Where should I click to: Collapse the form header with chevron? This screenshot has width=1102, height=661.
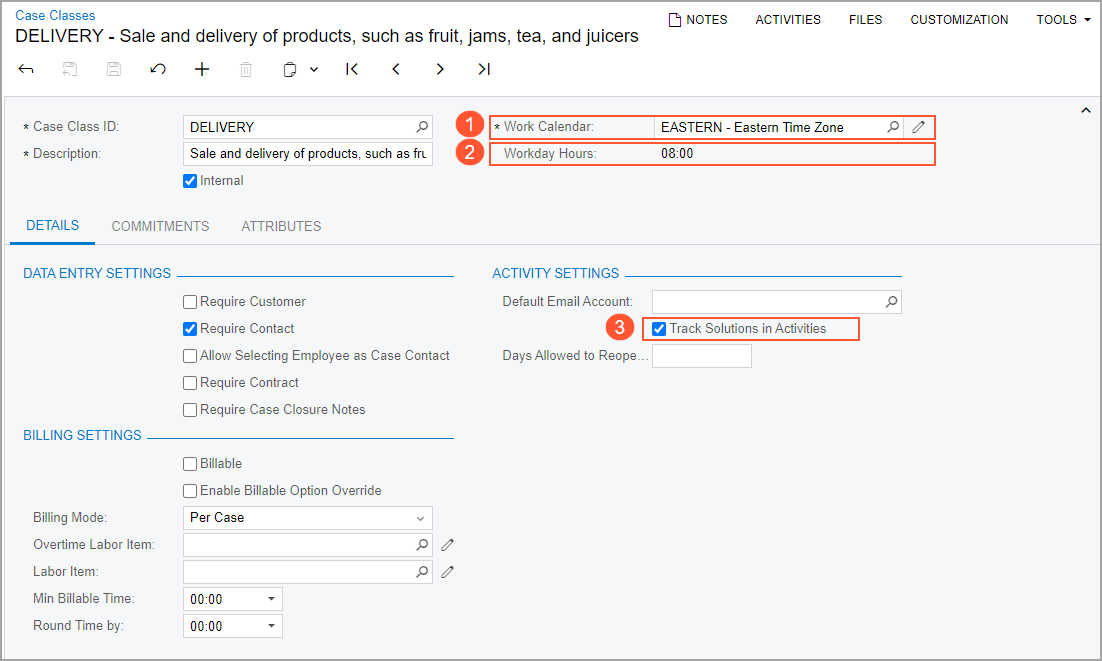click(1086, 110)
